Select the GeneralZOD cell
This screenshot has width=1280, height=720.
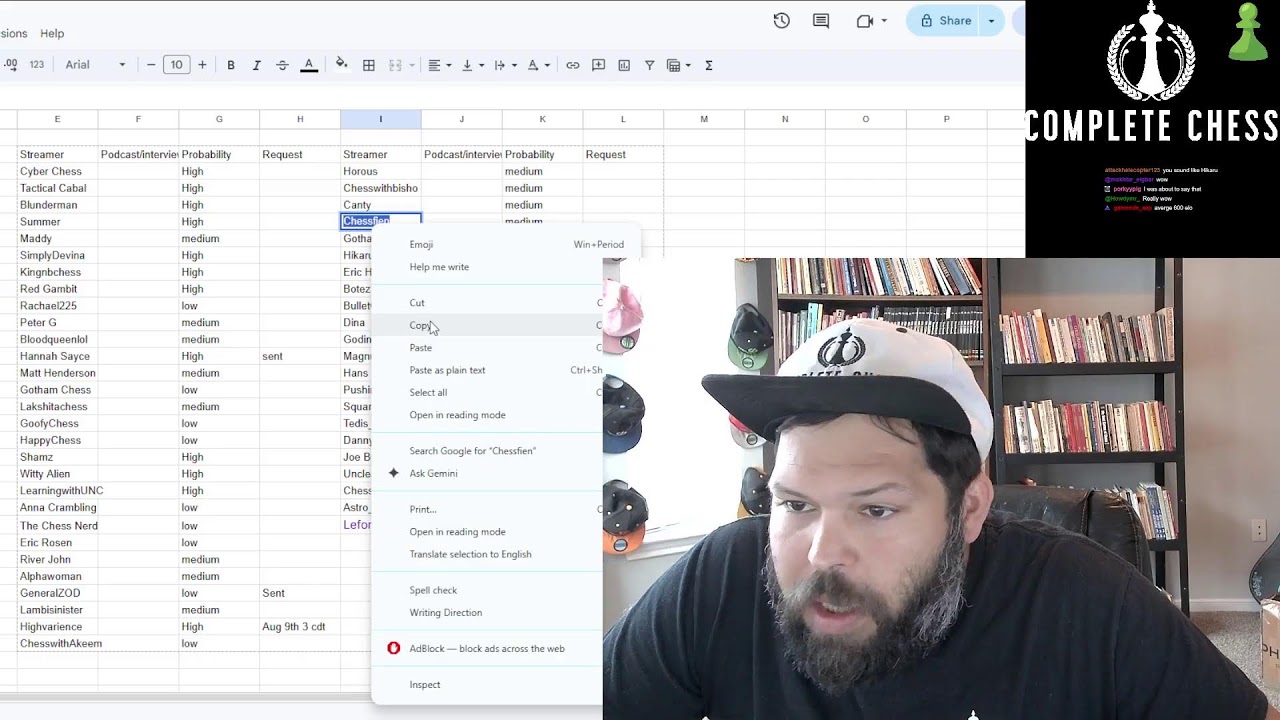pos(57,593)
